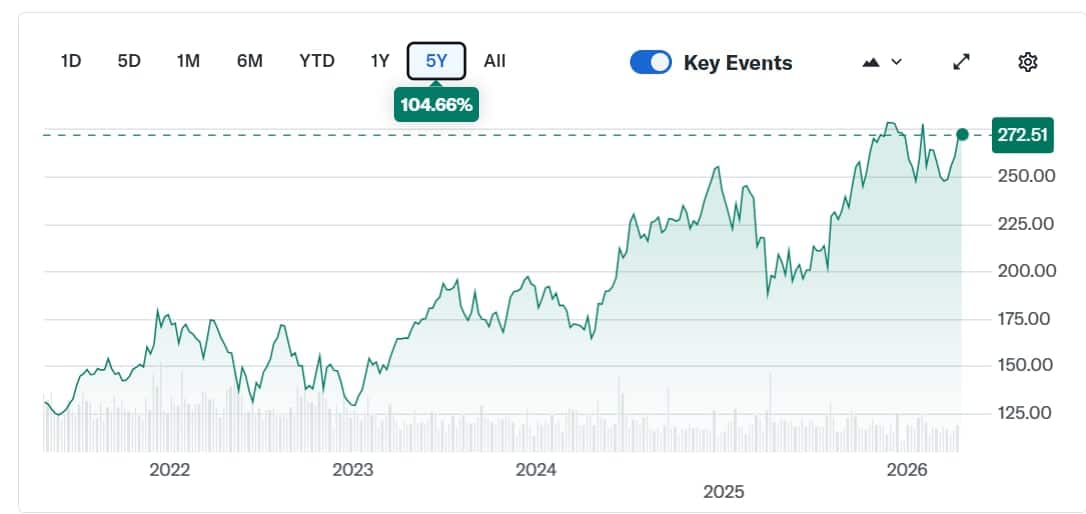Select the YTD range
Image resolution: width=1086 pixels, height=514 pixels.
point(317,61)
